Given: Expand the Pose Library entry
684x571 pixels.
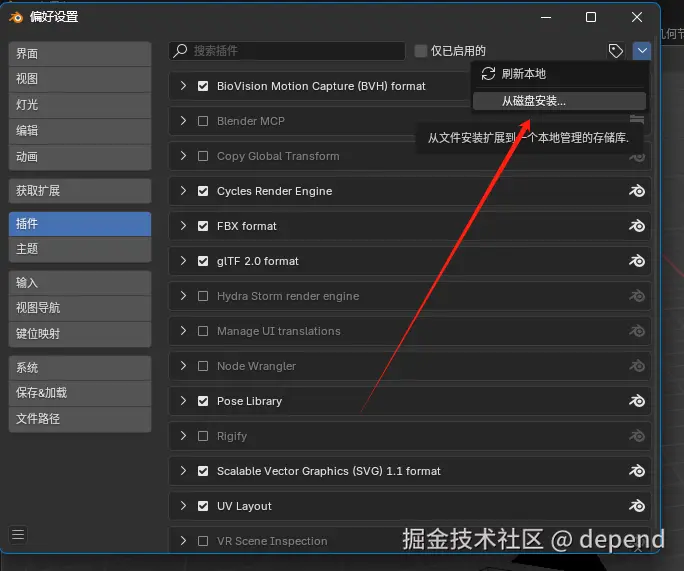Looking at the screenshot, I should (x=183, y=401).
